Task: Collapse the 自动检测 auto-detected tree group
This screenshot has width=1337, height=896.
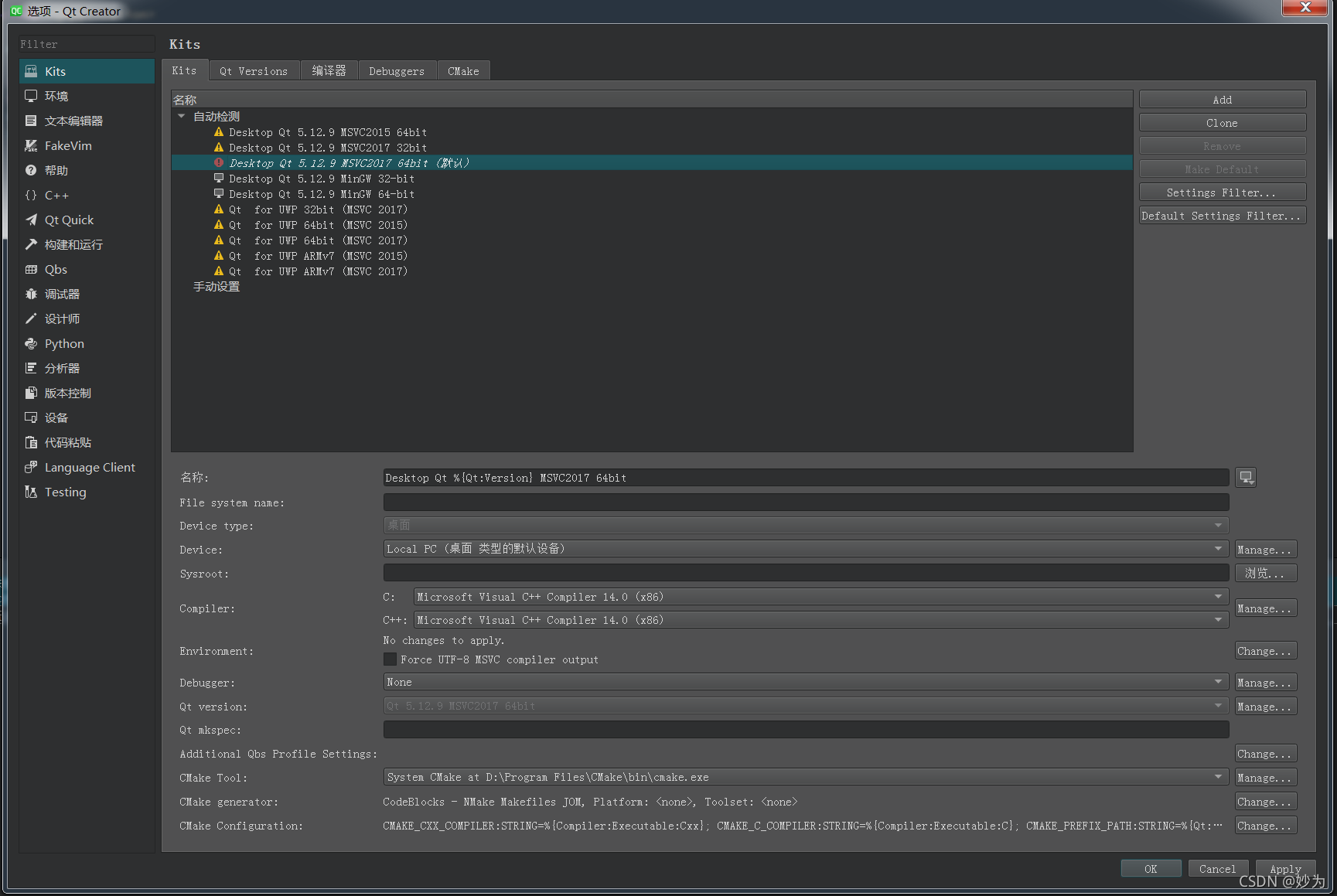Action: [181, 117]
